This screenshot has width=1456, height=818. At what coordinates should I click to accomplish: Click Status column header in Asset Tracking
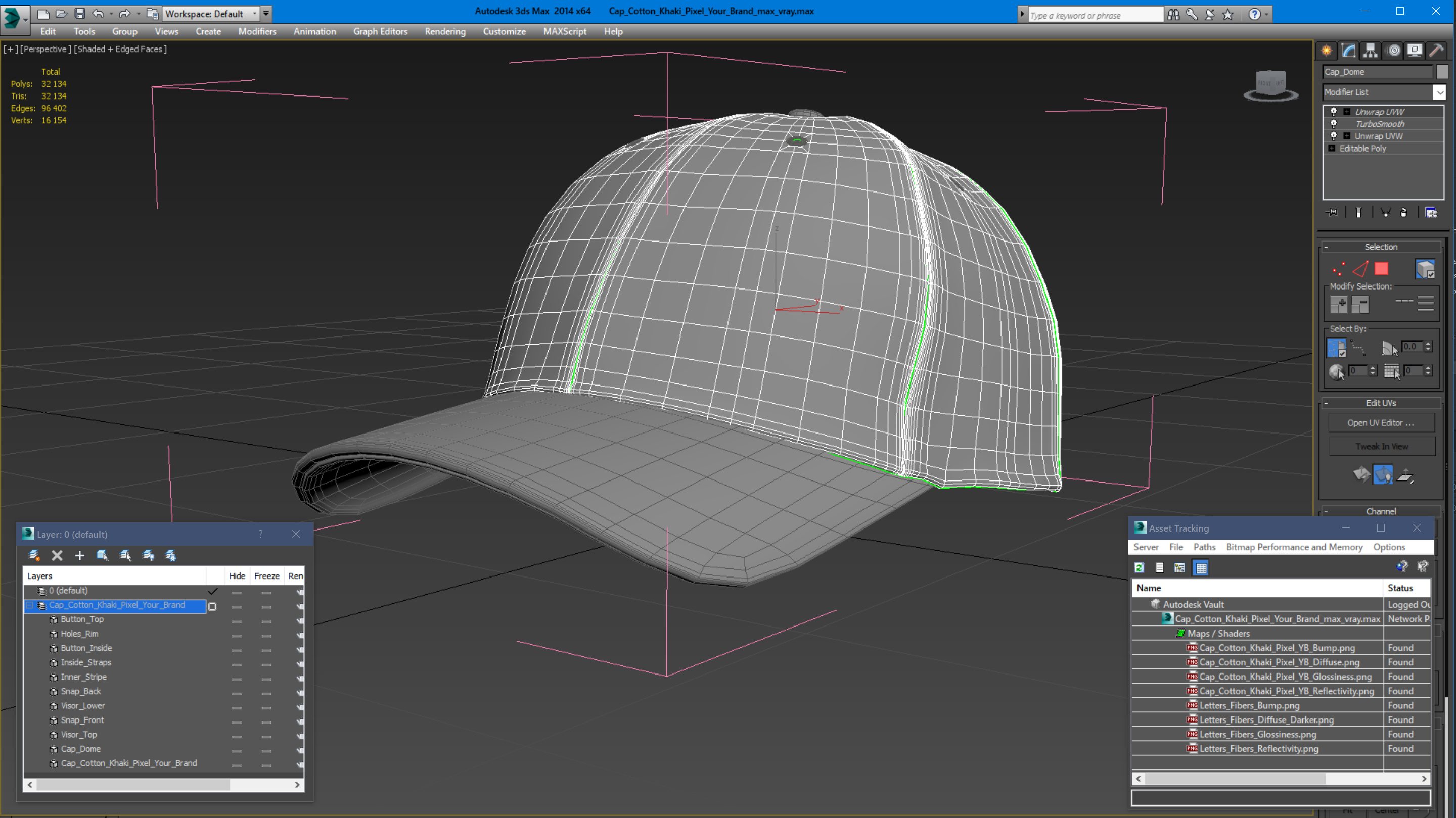point(1405,588)
